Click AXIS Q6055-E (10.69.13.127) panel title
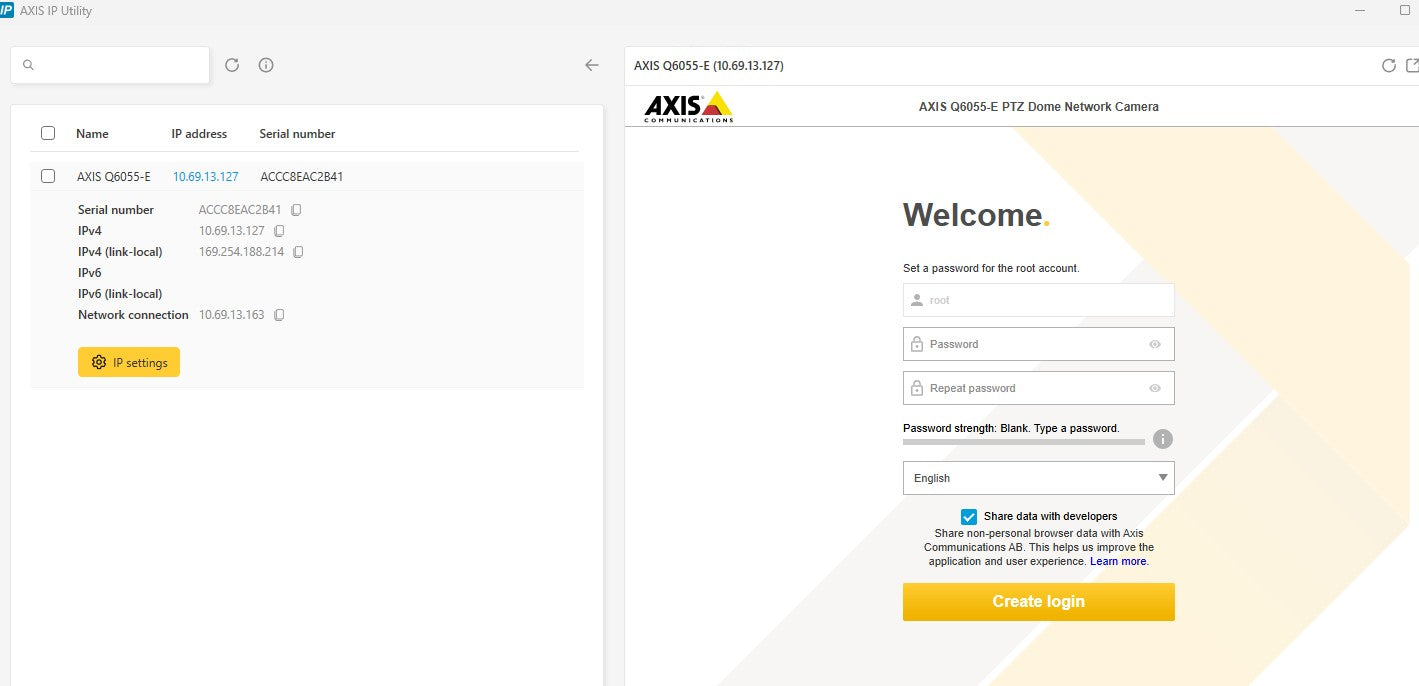 click(x=708, y=66)
